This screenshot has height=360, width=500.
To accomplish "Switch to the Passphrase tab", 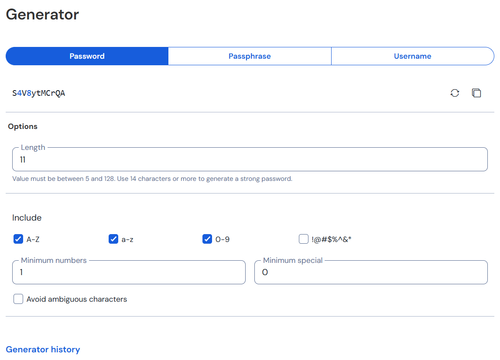I will (250, 56).
